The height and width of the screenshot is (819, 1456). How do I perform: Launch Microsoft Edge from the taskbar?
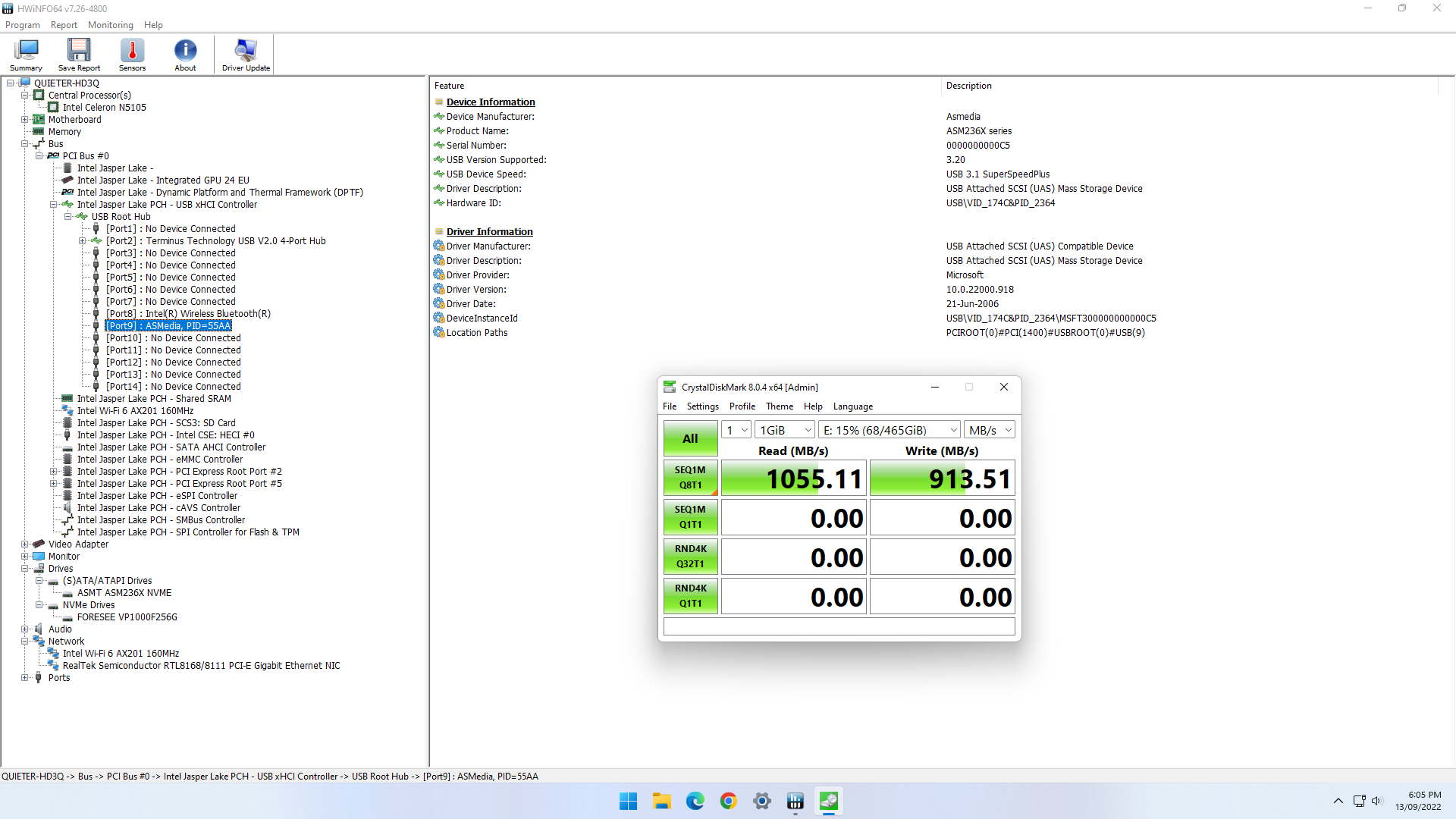point(695,801)
